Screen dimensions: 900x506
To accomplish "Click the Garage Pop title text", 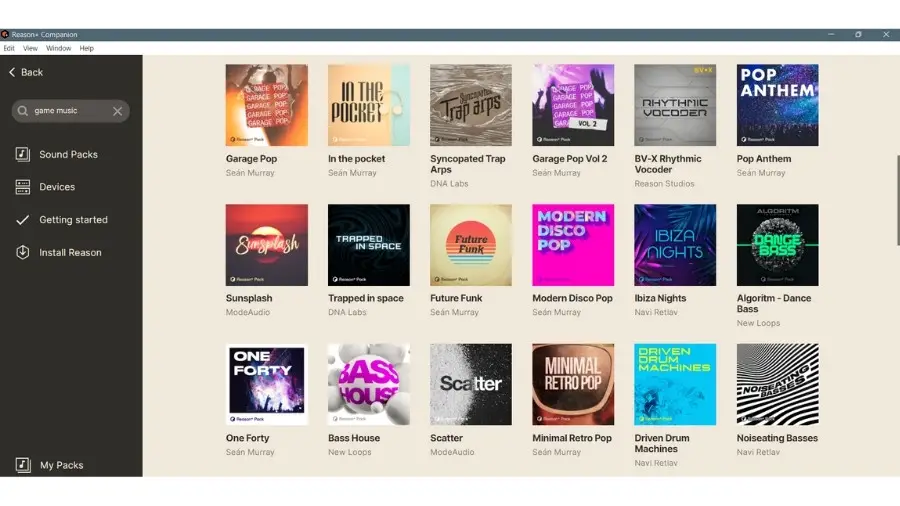I will (251, 159).
